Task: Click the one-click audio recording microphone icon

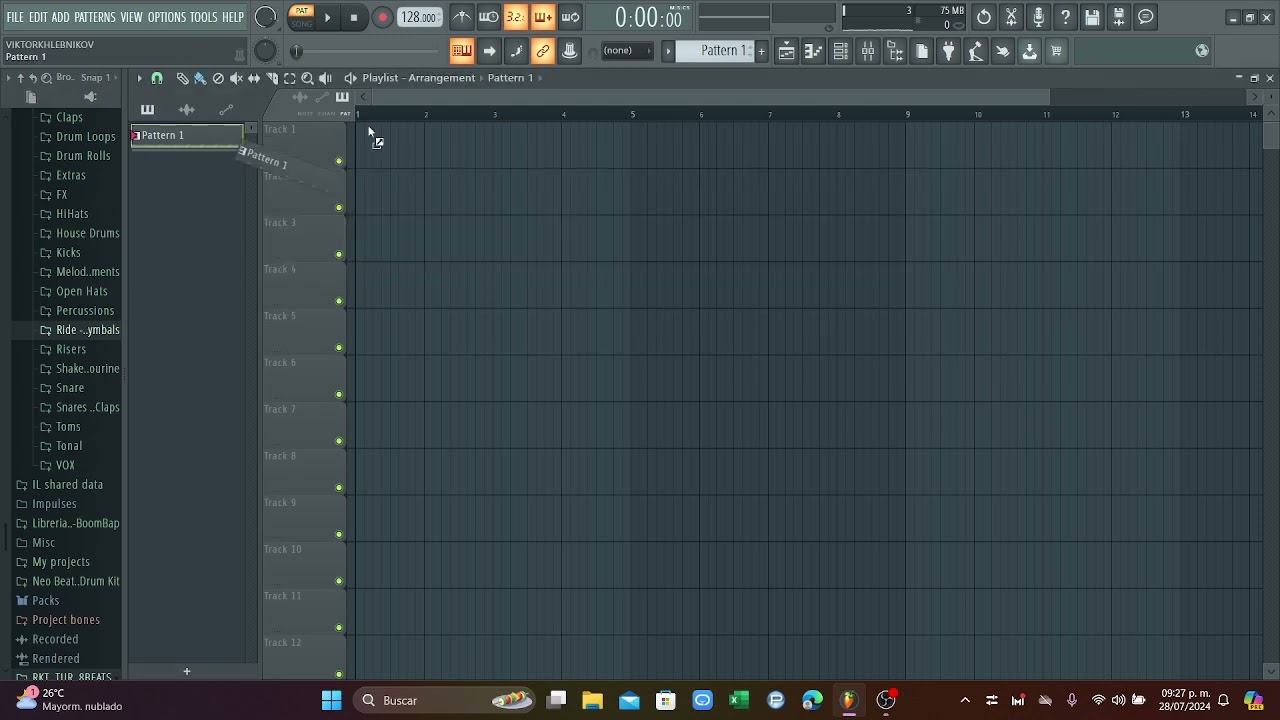Action: pos(1038,17)
